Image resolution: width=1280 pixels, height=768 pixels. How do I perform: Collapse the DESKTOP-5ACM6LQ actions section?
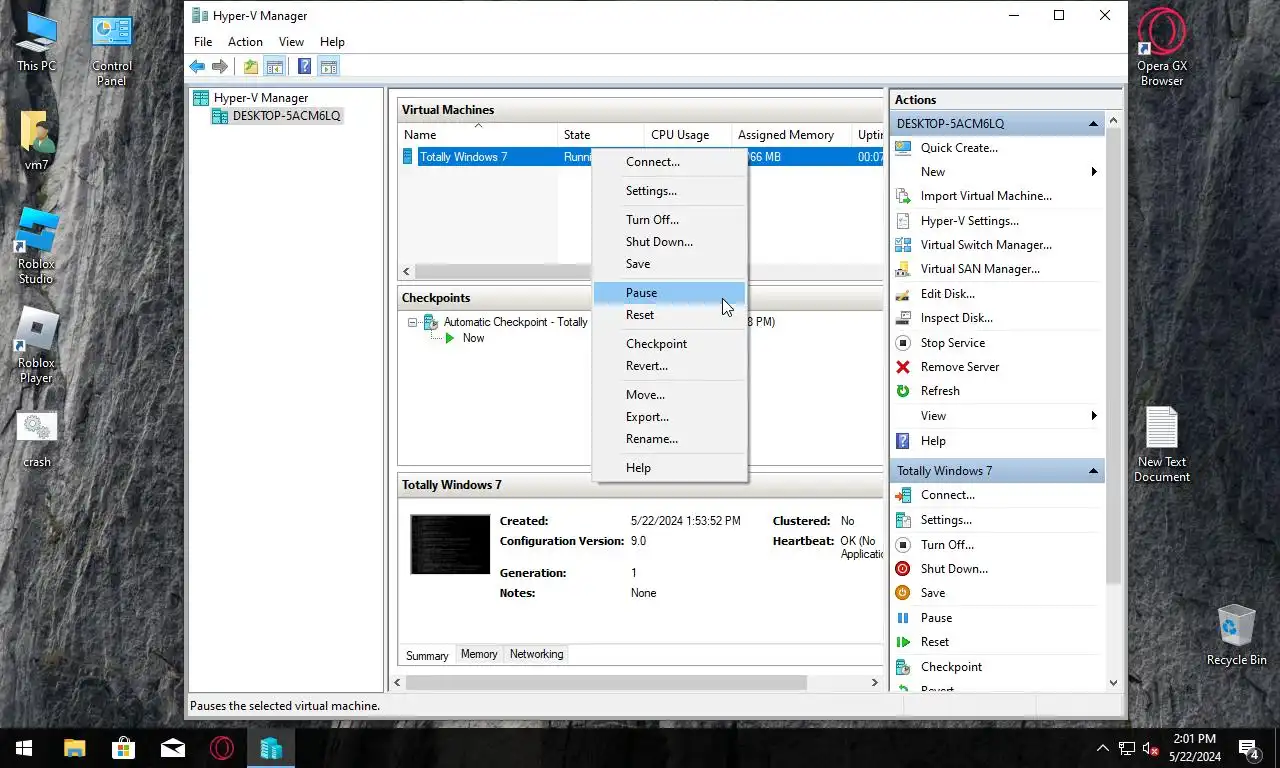tap(1093, 124)
